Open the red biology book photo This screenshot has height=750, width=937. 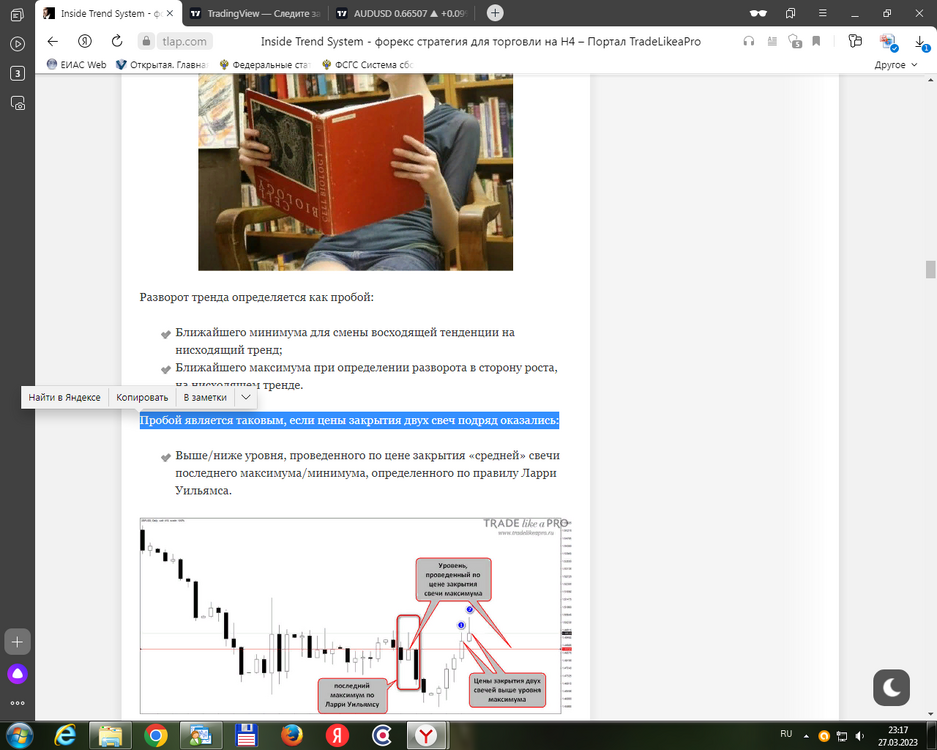pyautogui.click(x=356, y=172)
